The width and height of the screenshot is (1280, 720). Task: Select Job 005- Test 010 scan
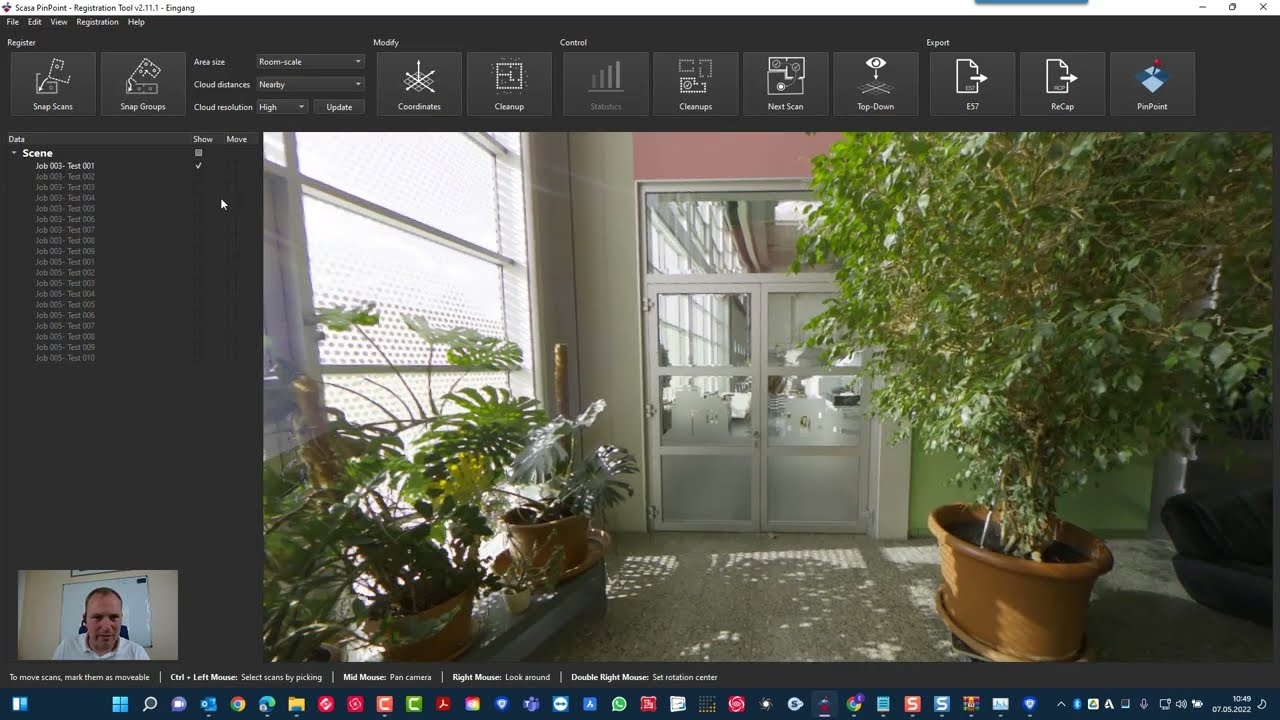tap(65, 358)
